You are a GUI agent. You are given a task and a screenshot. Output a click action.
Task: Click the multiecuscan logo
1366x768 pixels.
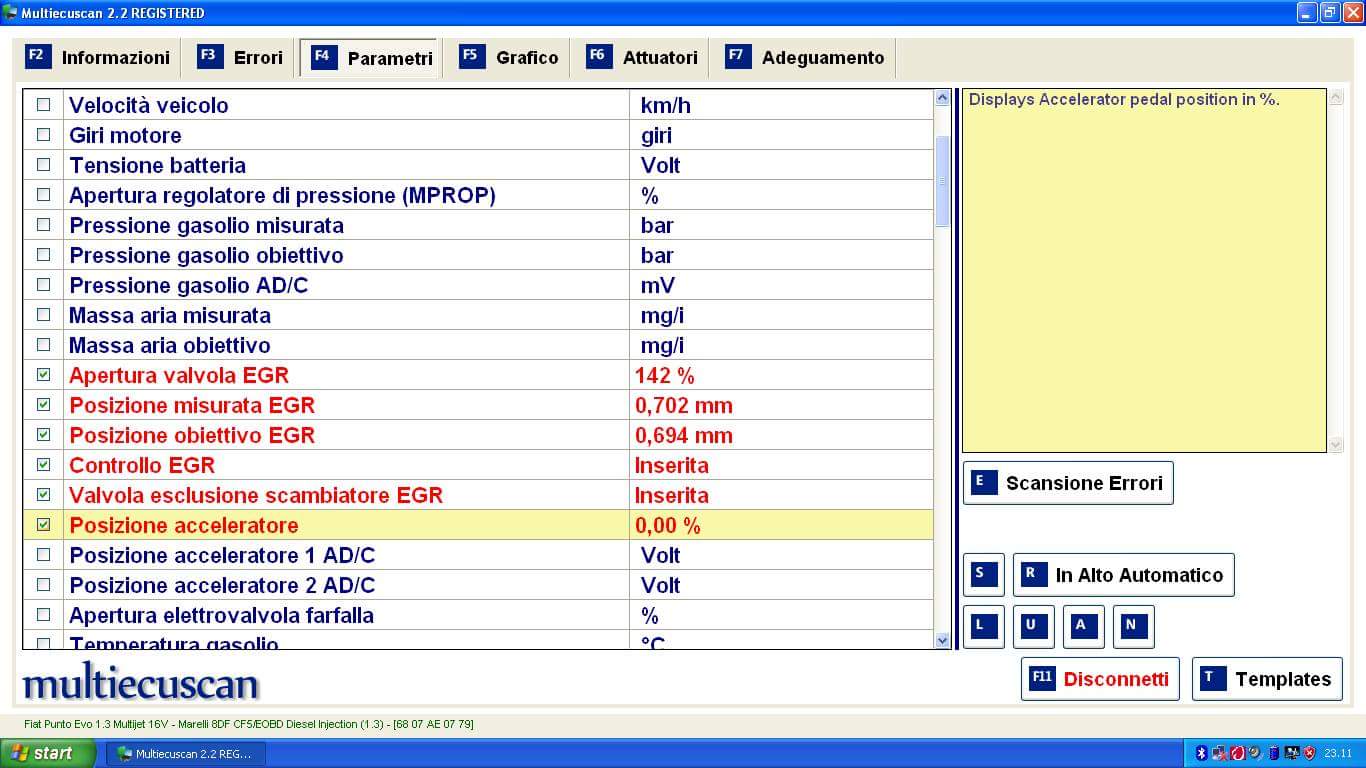[x=141, y=683]
